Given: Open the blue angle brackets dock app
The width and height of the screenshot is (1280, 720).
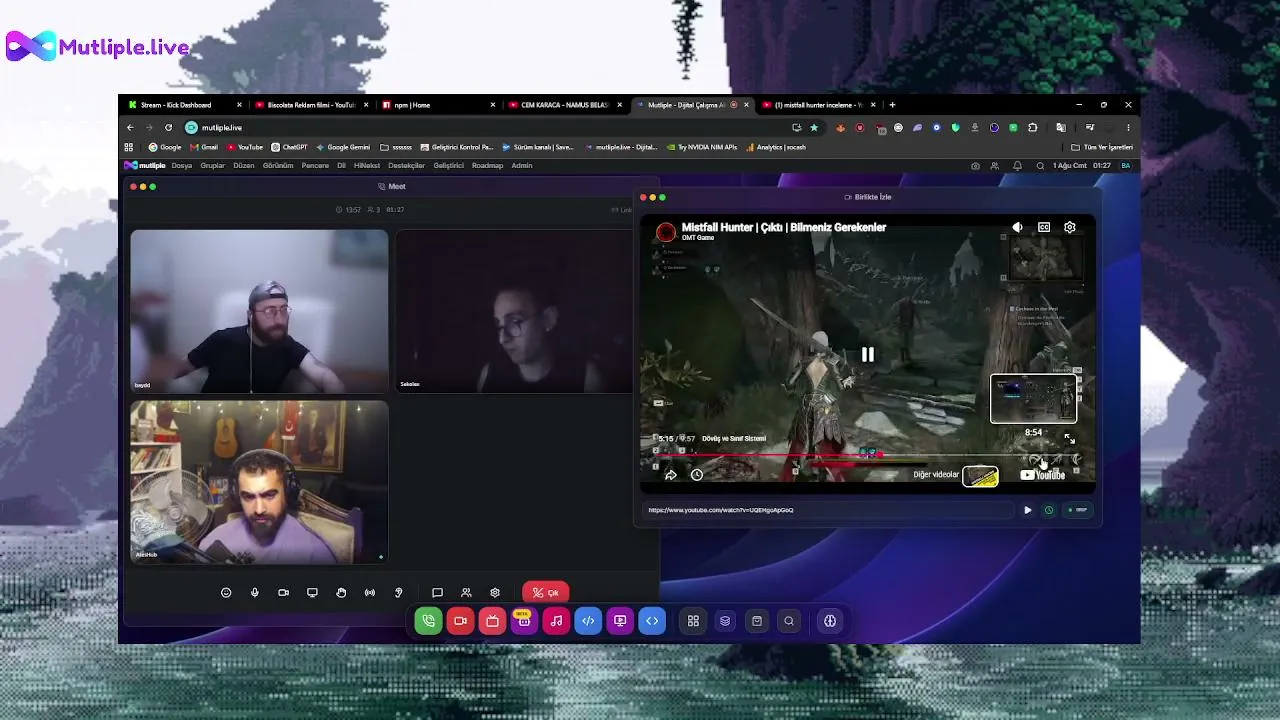Looking at the screenshot, I should (652, 621).
